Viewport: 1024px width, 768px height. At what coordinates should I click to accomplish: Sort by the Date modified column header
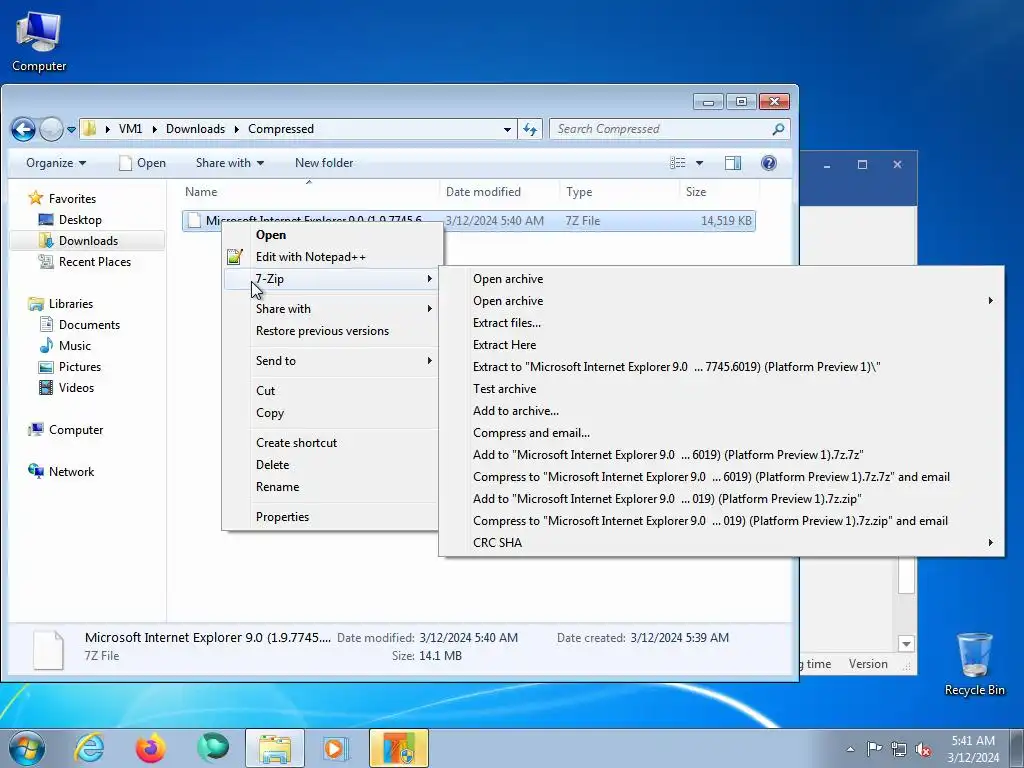(x=499, y=192)
